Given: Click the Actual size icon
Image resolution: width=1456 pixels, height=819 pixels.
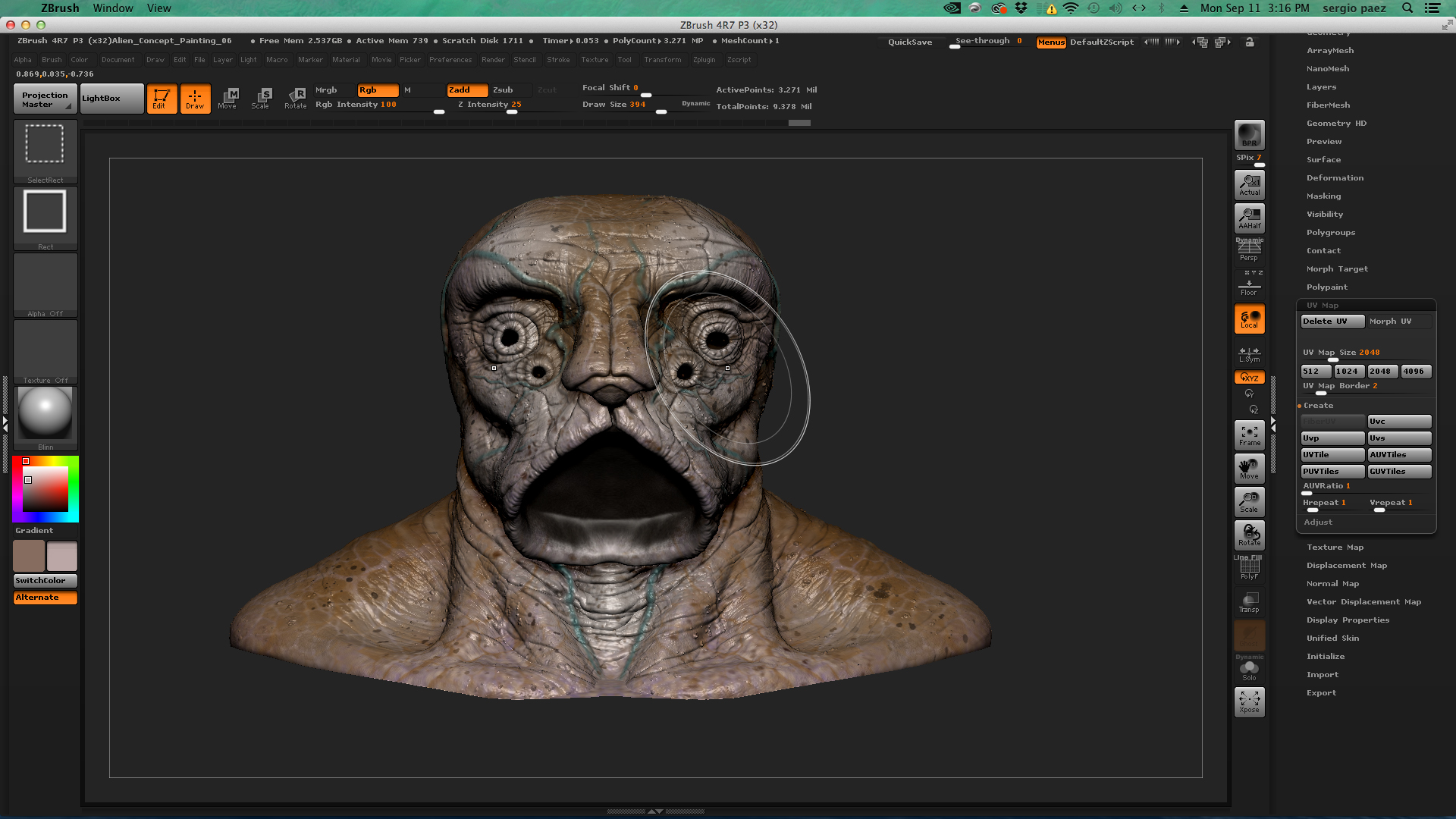Looking at the screenshot, I should click(1249, 184).
